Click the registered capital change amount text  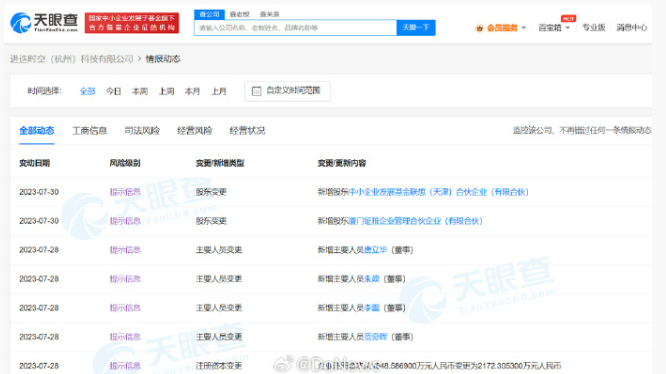pyautogui.click(x=440, y=366)
